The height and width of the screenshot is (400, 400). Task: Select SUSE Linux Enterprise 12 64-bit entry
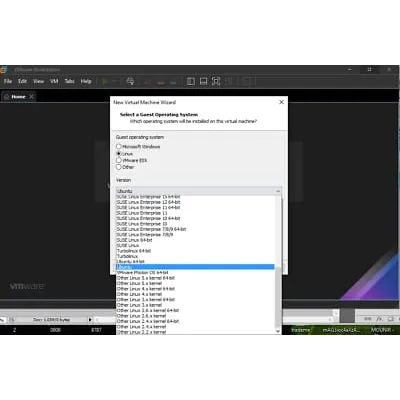pyautogui.click(x=148, y=202)
